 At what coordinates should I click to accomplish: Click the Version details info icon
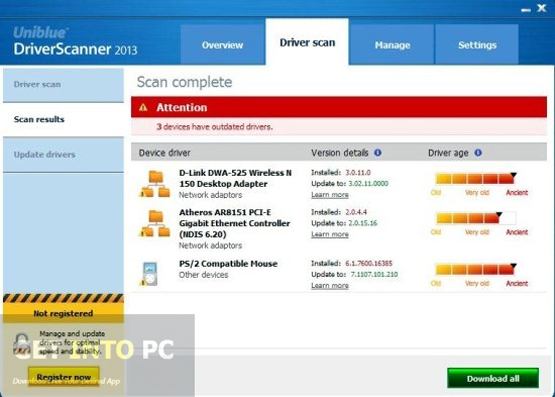tap(378, 153)
